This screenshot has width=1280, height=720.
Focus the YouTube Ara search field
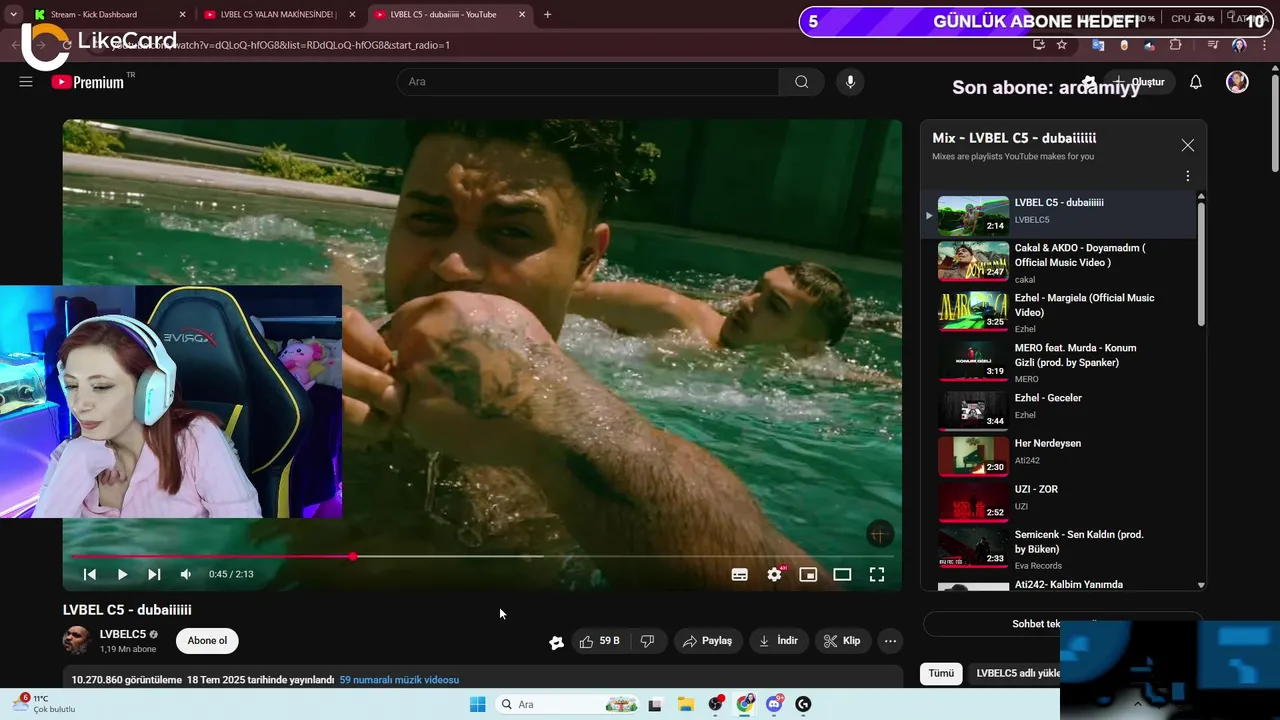point(588,82)
